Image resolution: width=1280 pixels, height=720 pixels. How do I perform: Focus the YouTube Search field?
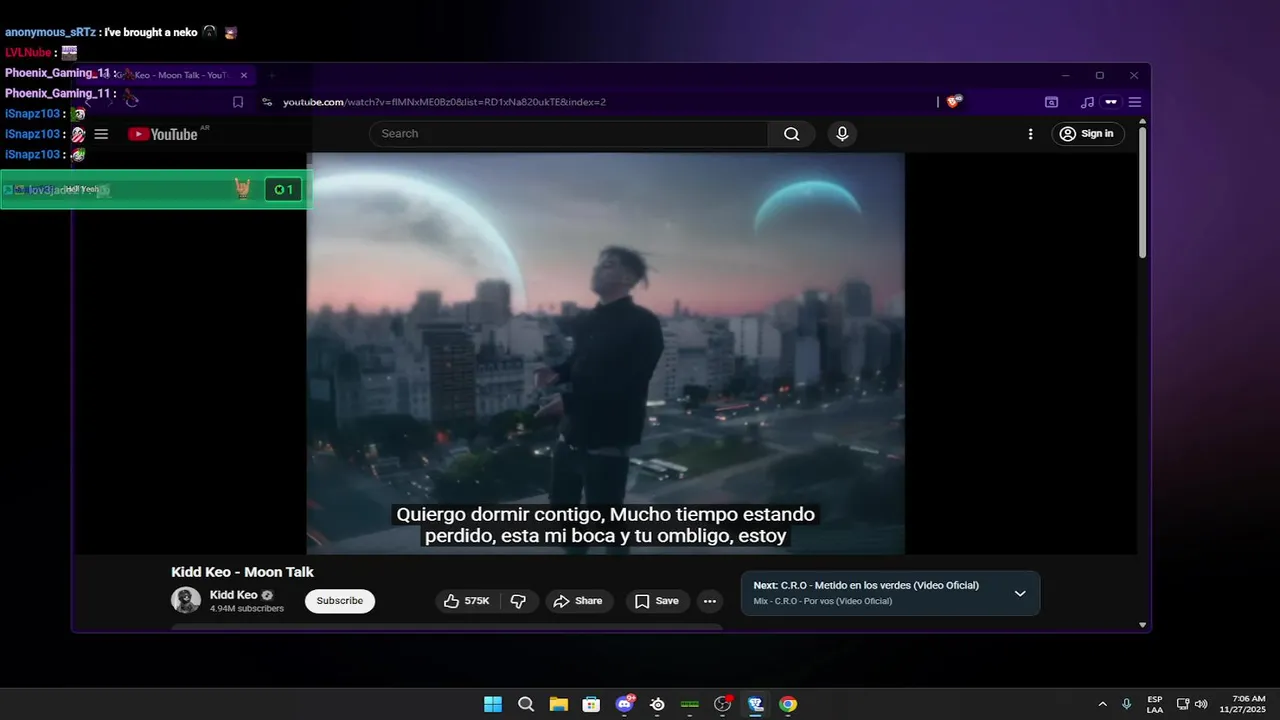click(569, 134)
